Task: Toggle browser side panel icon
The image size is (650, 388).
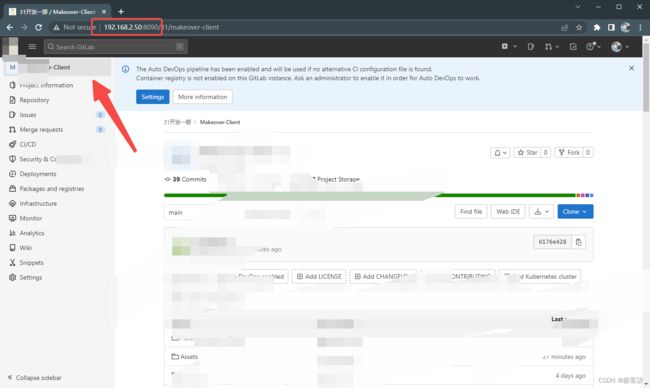Action: (611, 27)
